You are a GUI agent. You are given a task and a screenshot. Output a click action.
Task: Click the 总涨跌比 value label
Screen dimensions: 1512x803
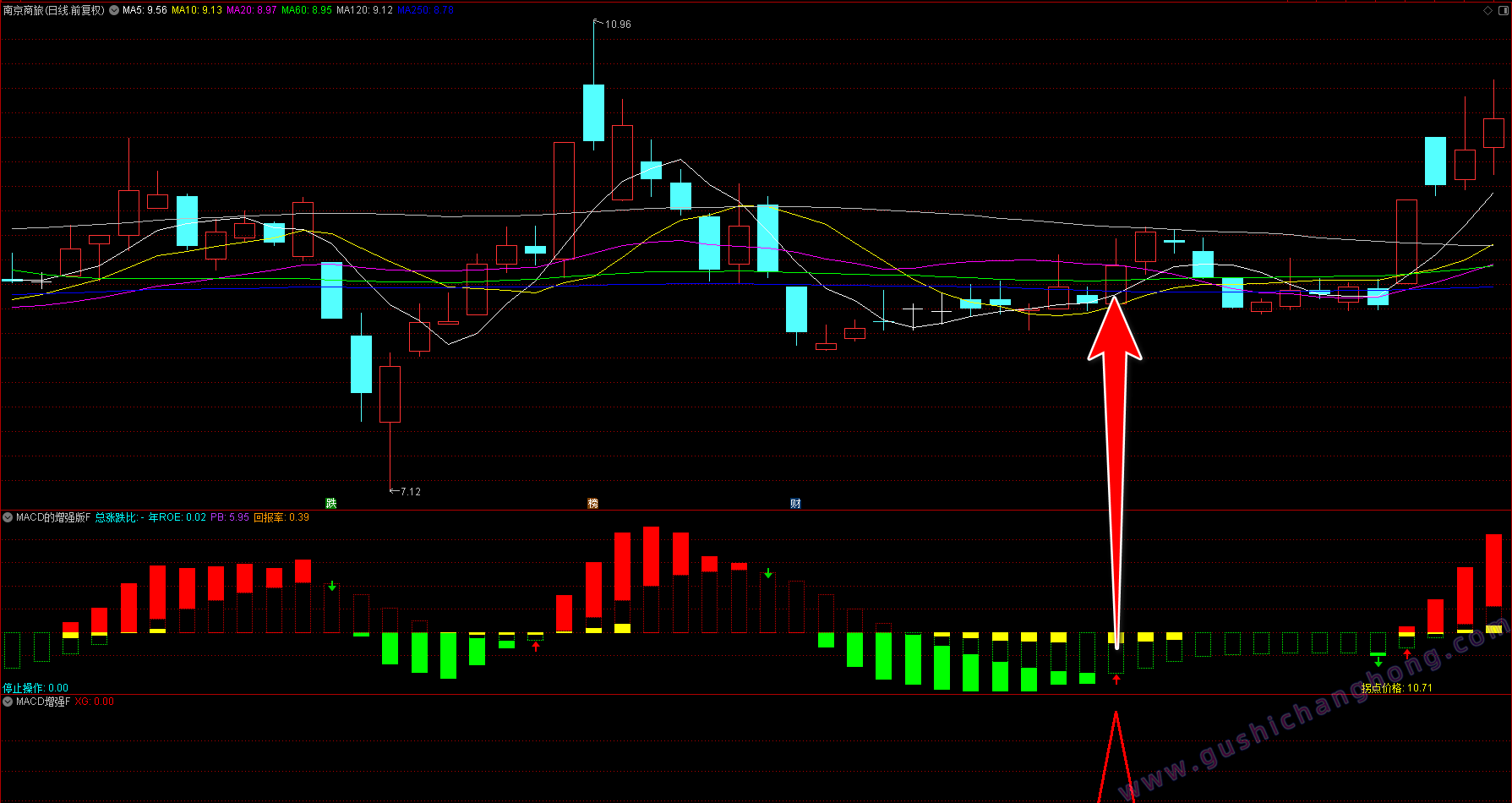click(x=119, y=517)
